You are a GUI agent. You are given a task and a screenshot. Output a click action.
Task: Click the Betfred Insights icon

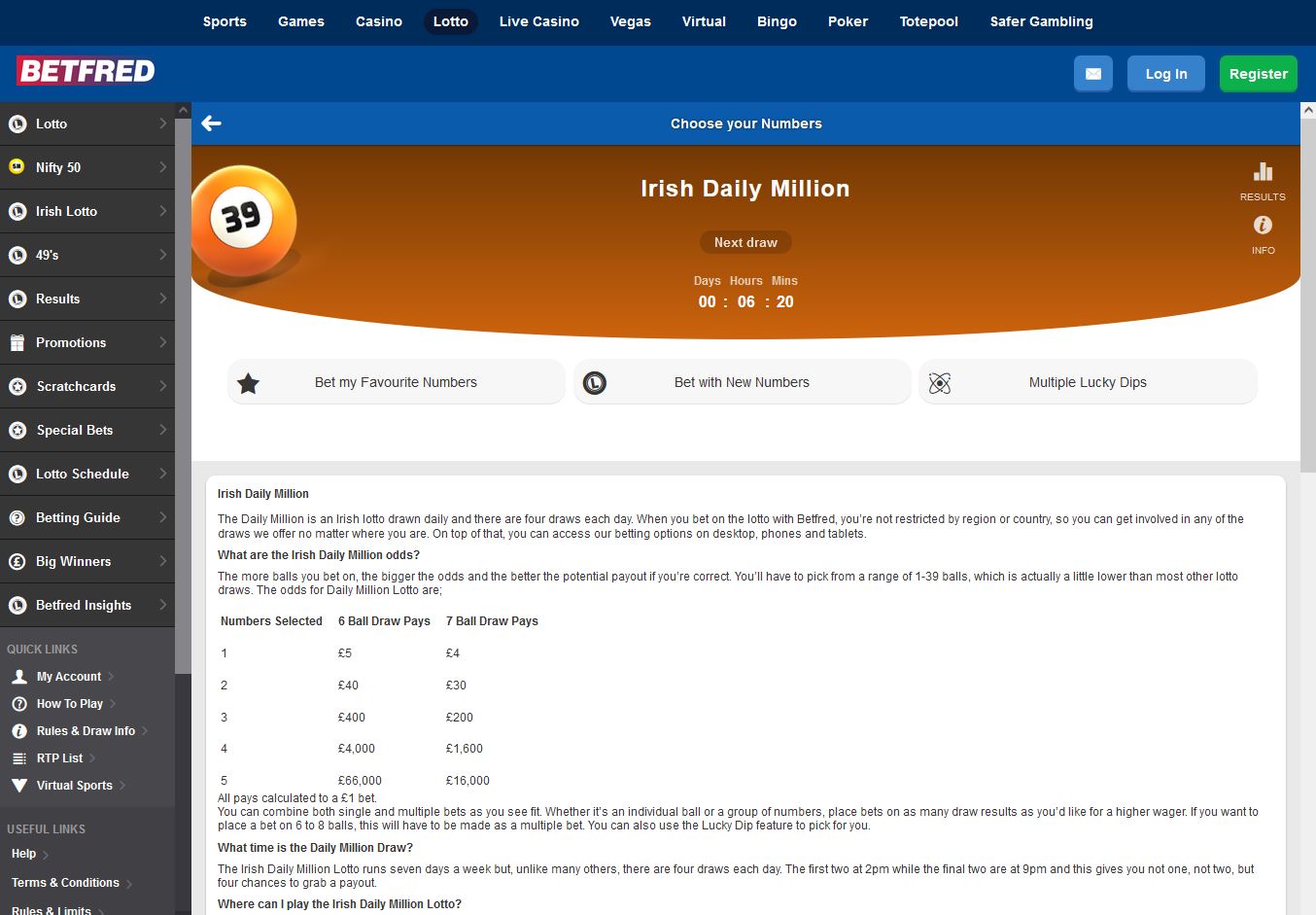pyautogui.click(x=17, y=605)
